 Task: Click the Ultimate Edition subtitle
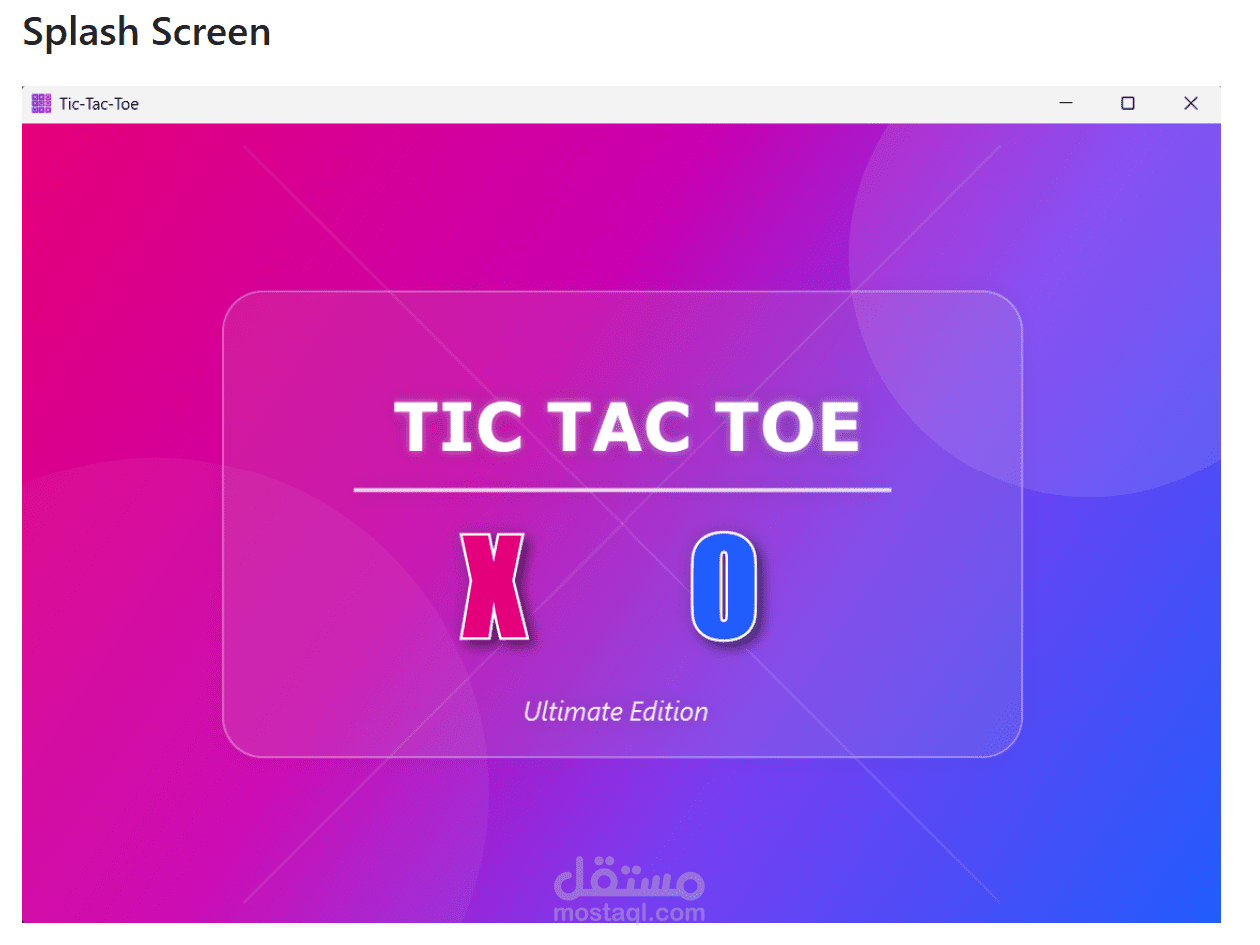point(616,712)
